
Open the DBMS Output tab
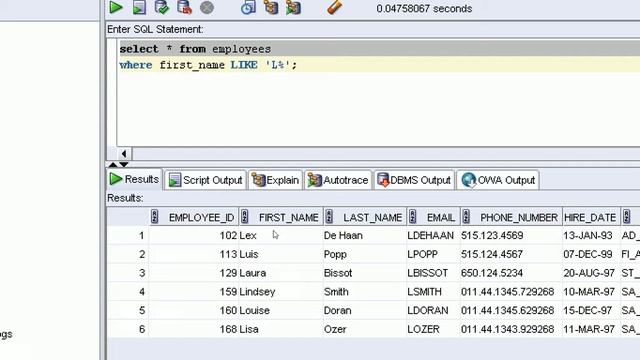click(414, 180)
